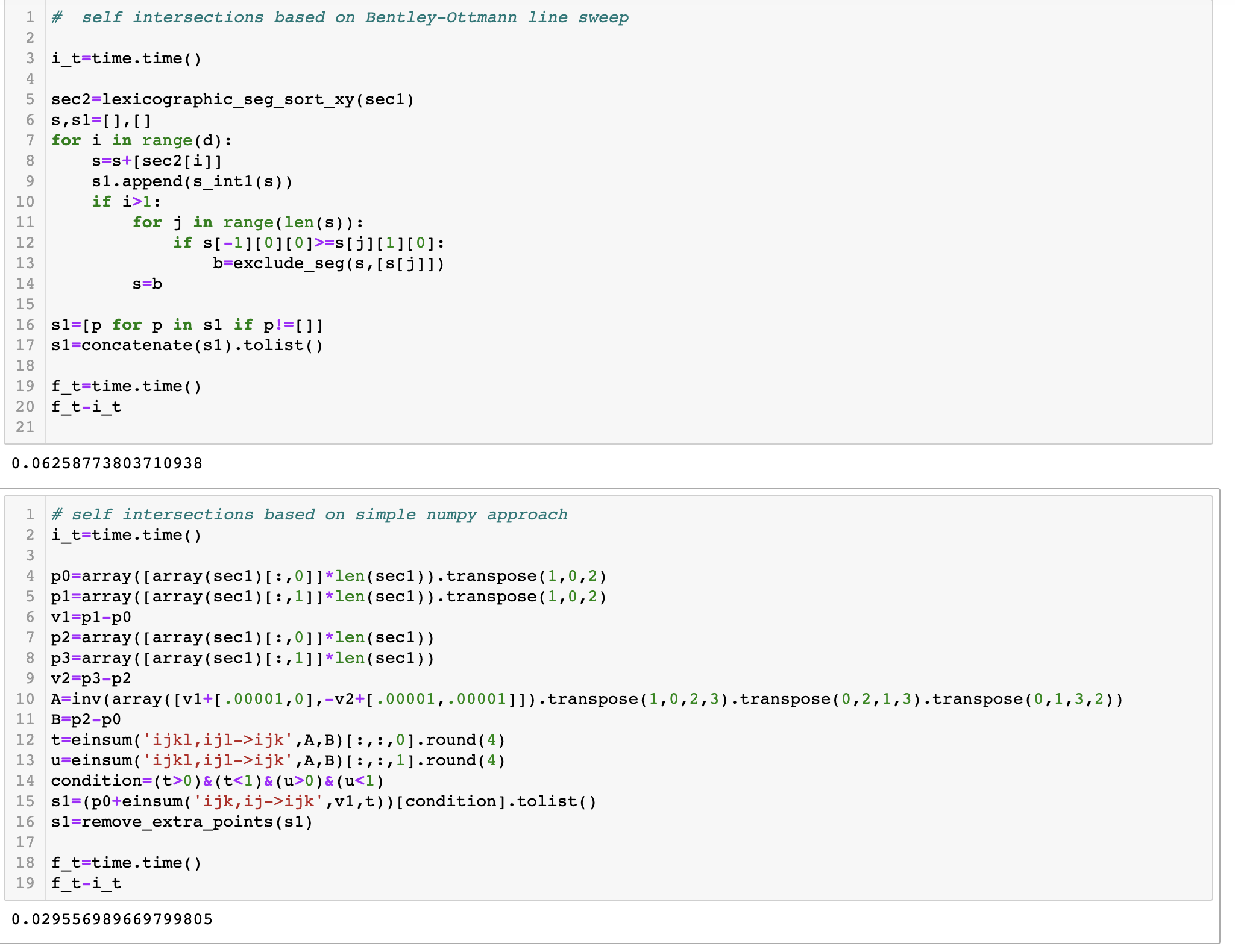
Task: Click the 'if i>1:' statement
Action: pyautogui.click(x=127, y=202)
